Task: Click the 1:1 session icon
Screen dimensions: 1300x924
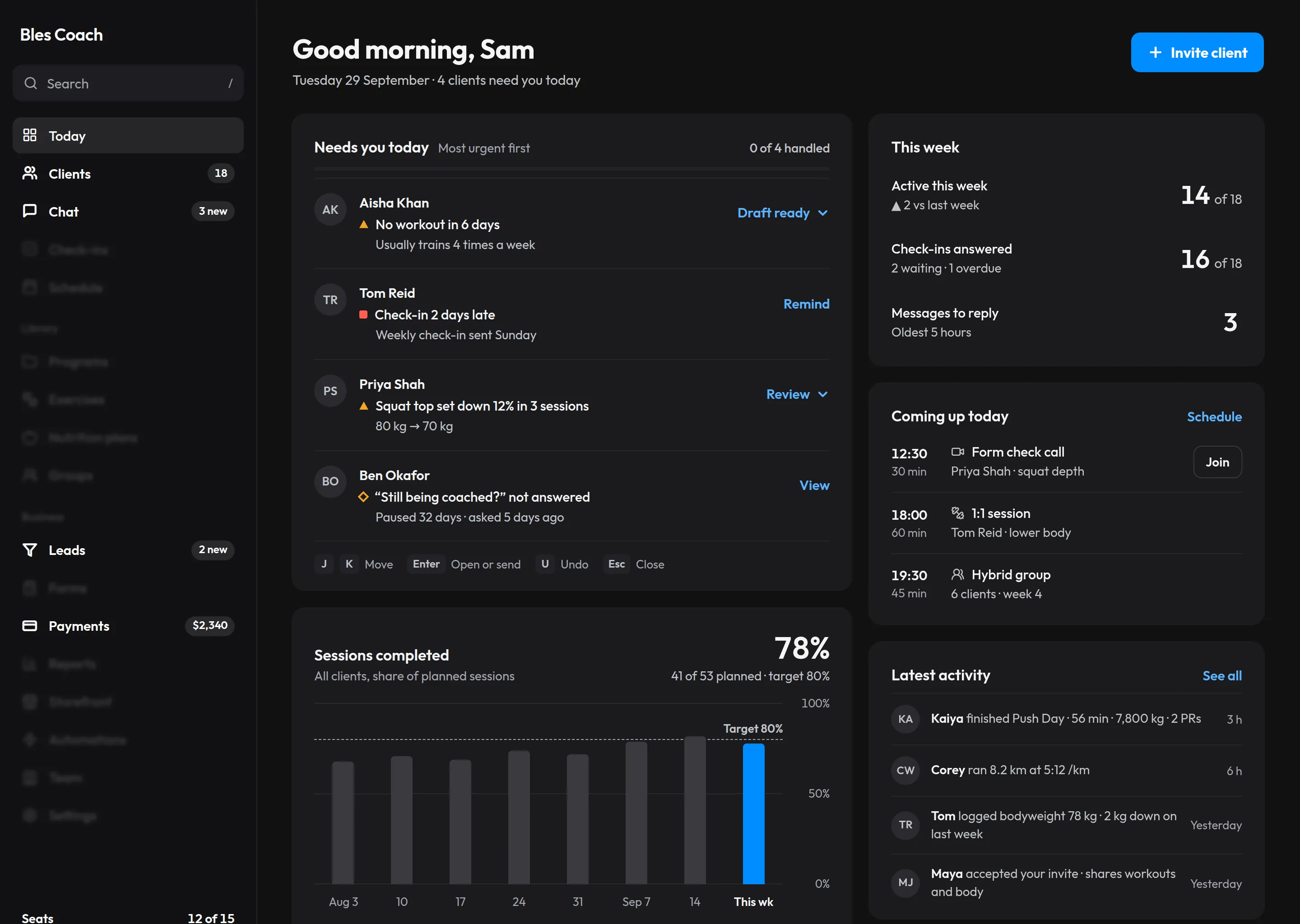Action: [957, 513]
